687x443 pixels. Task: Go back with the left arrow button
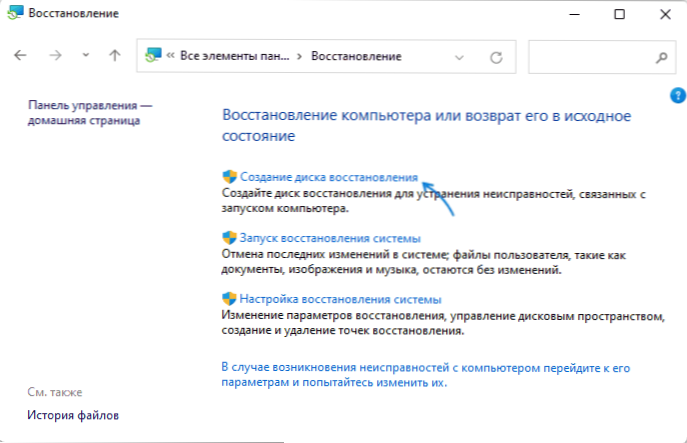pos(20,55)
